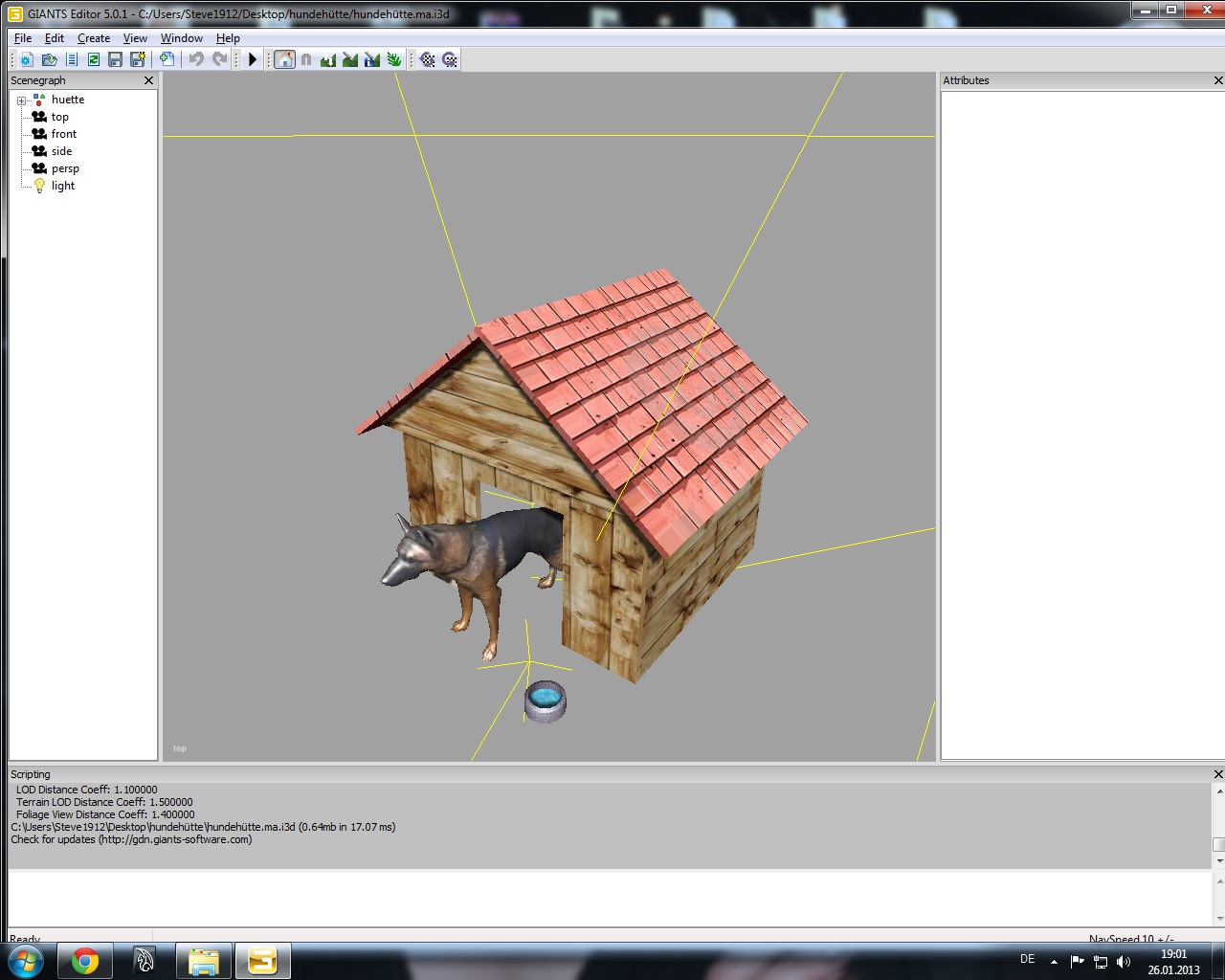Open the Create menu
Image resolution: width=1225 pixels, height=980 pixels.
(94, 38)
